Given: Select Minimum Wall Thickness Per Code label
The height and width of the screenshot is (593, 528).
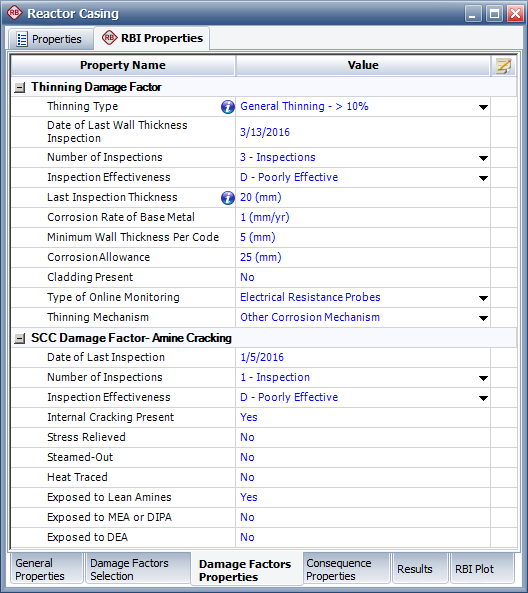Looking at the screenshot, I should click(x=133, y=238).
